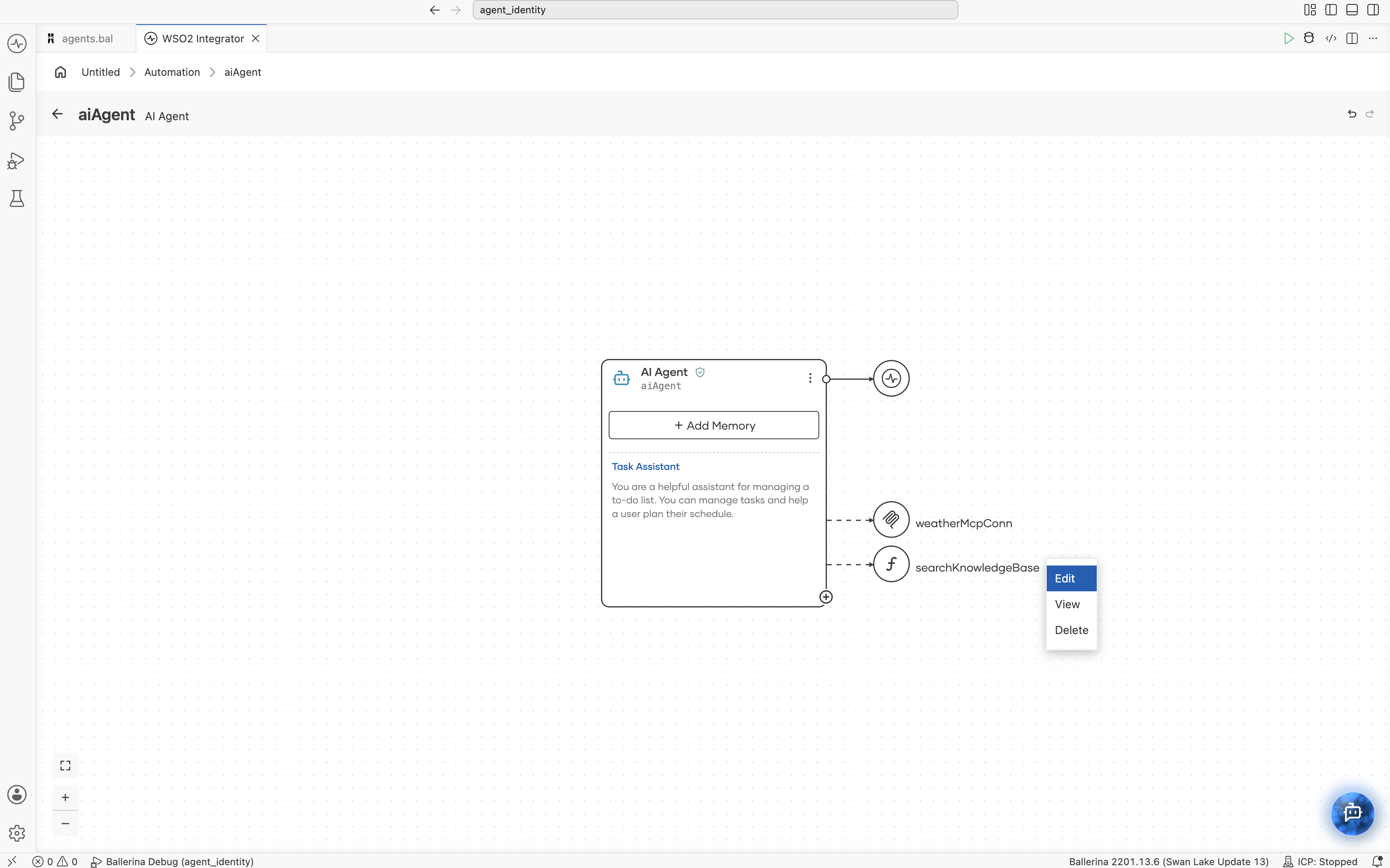The image size is (1390, 868).
Task: Click the agent_identity command center field
Action: 715,10
